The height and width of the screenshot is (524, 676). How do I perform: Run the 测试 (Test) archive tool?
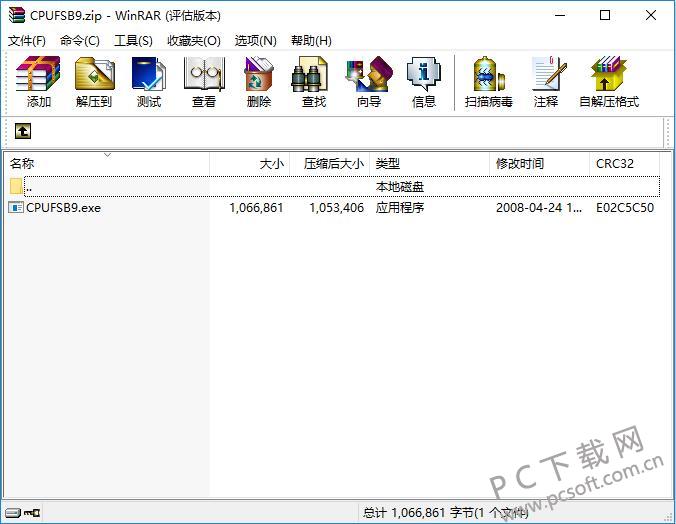point(149,82)
